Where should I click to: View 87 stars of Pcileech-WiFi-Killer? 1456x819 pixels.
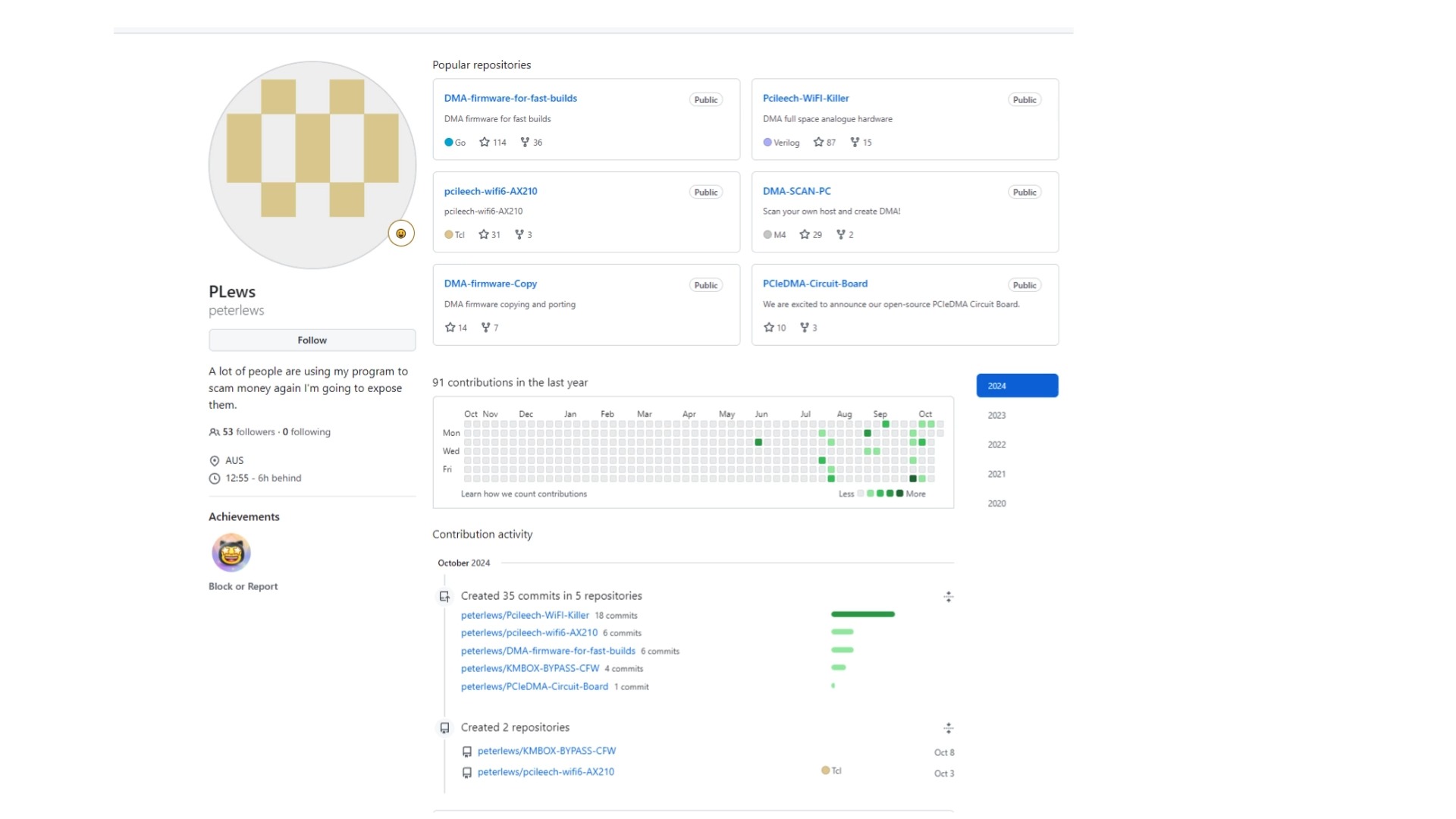coord(824,143)
